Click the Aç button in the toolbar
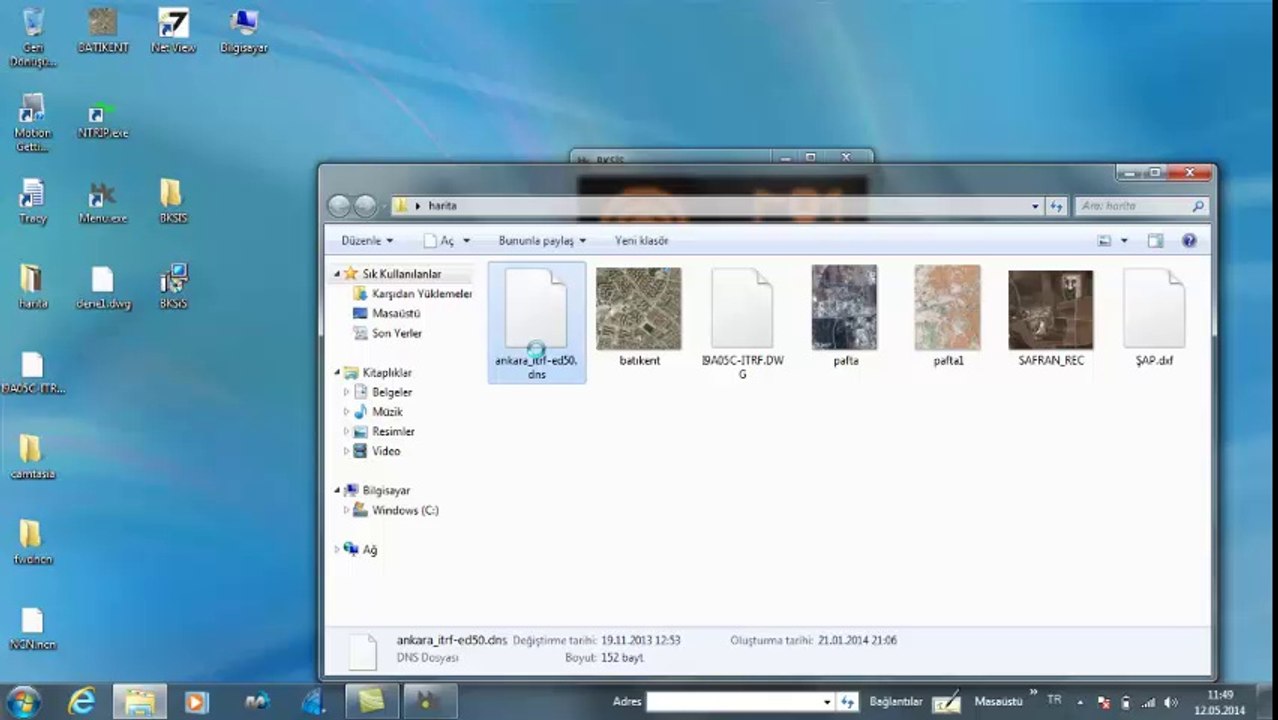The image size is (1278, 720). [438, 241]
